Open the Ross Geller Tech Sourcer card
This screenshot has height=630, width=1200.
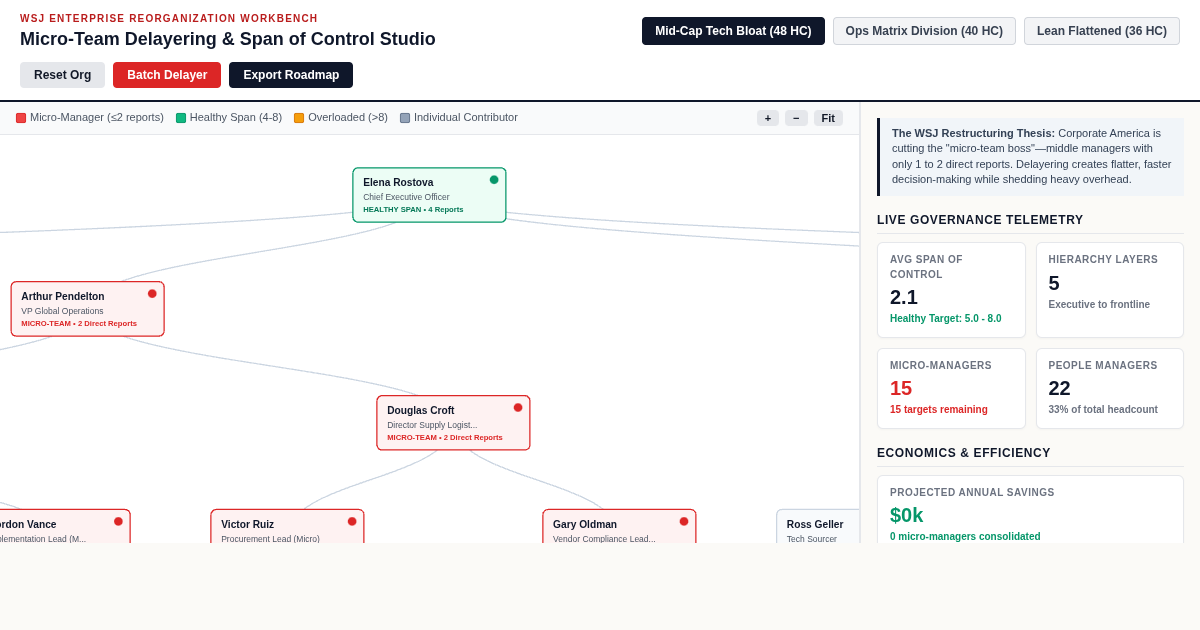pos(818,527)
